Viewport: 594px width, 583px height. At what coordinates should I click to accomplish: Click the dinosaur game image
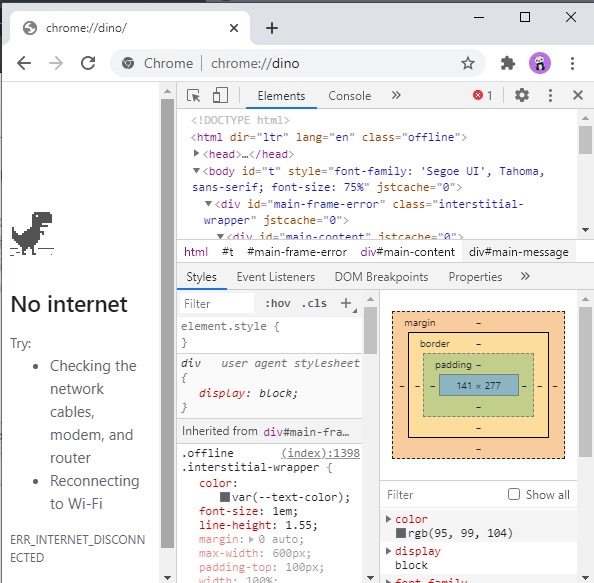[x=32, y=233]
